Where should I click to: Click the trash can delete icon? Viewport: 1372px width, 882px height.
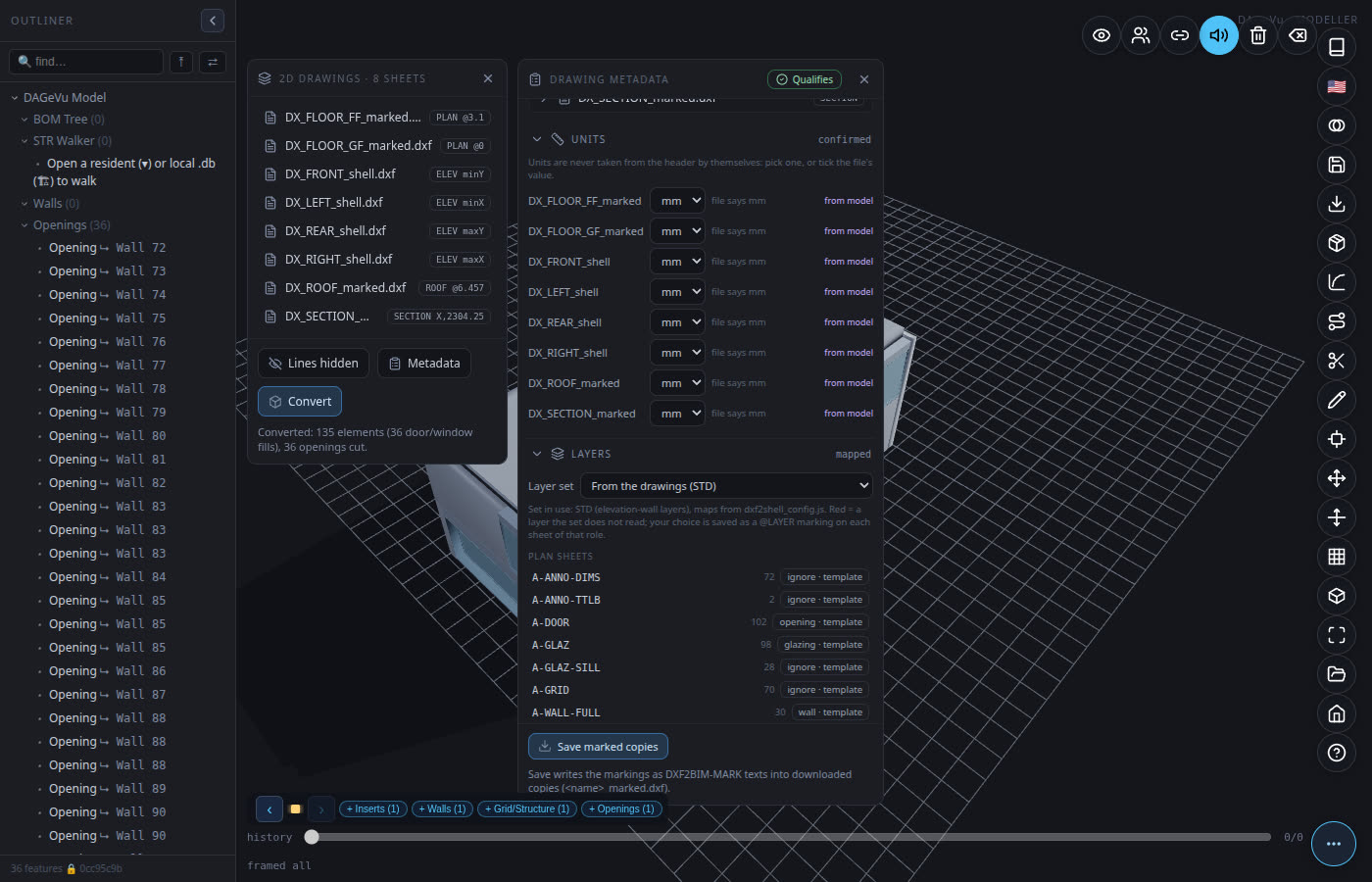pos(1258,35)
